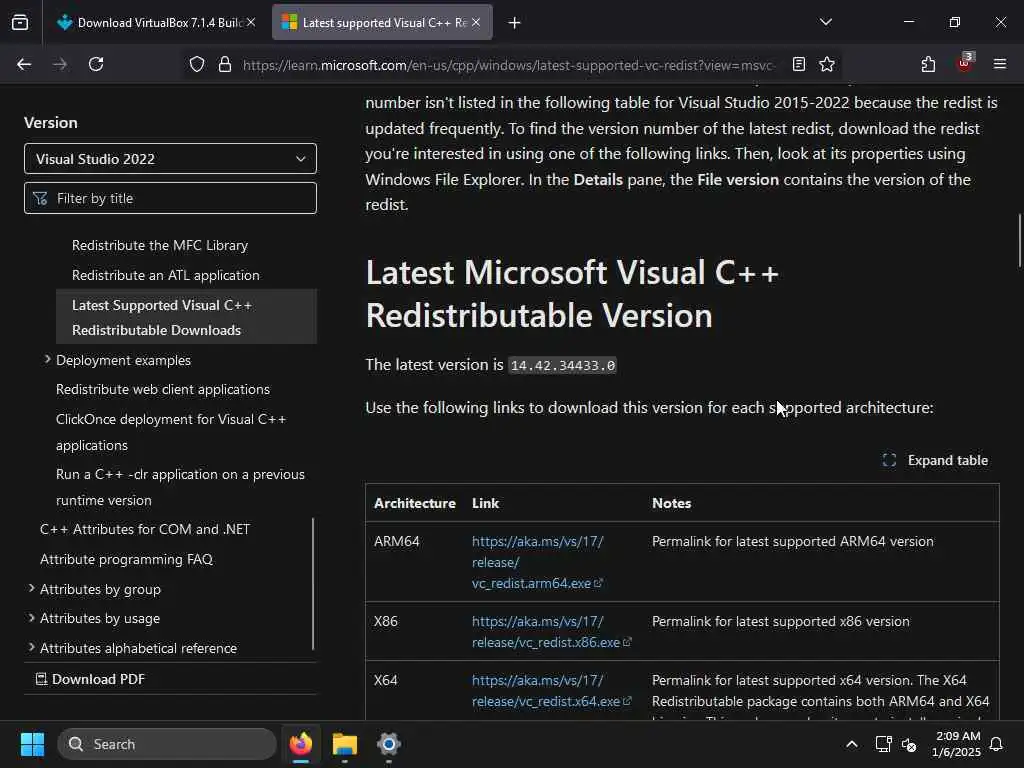Open C++ Attributes for COM and .NET
The width and height of the screenshot is (1024, 768).
coord(145,530)
